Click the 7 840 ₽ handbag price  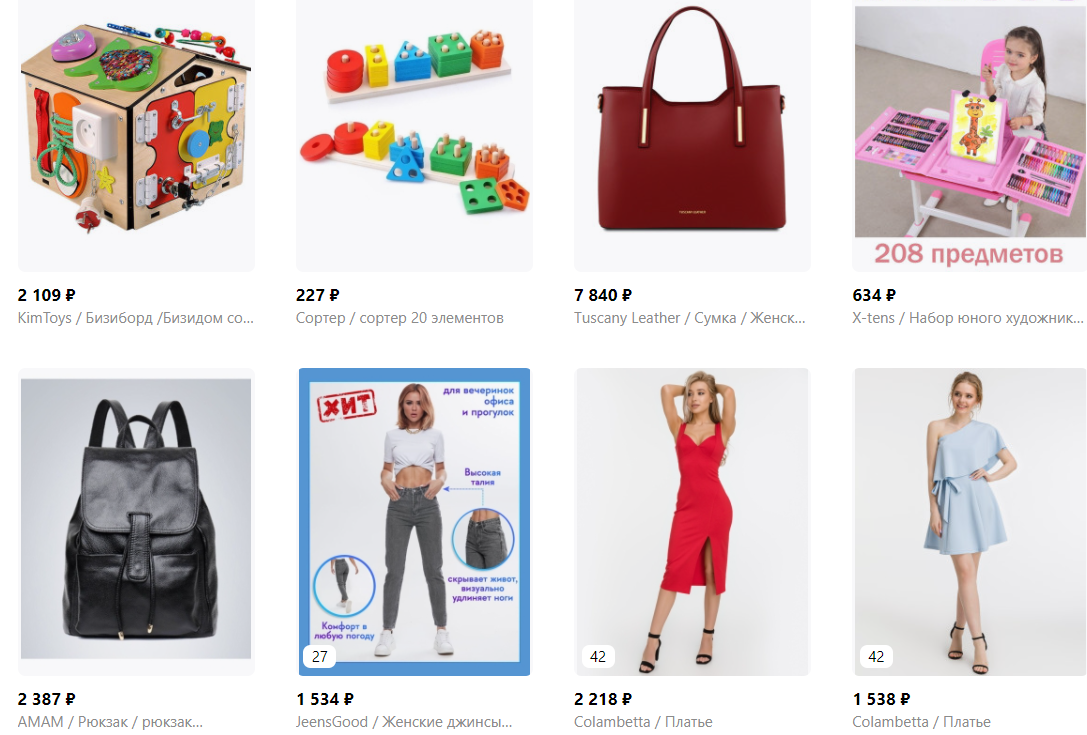pyautogui.click(x=603, y=295)
